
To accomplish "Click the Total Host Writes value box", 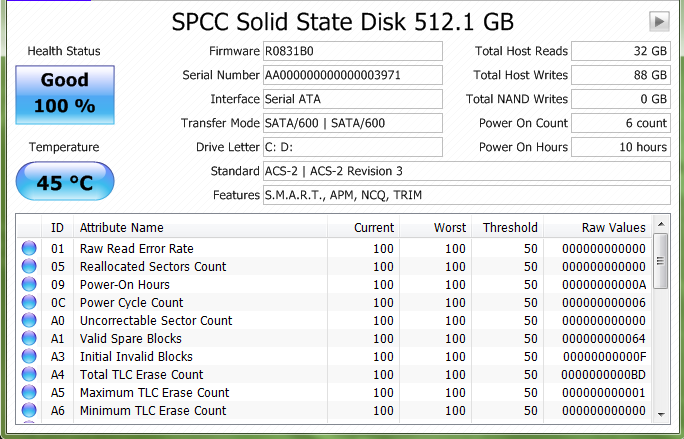I will [621, 75].
